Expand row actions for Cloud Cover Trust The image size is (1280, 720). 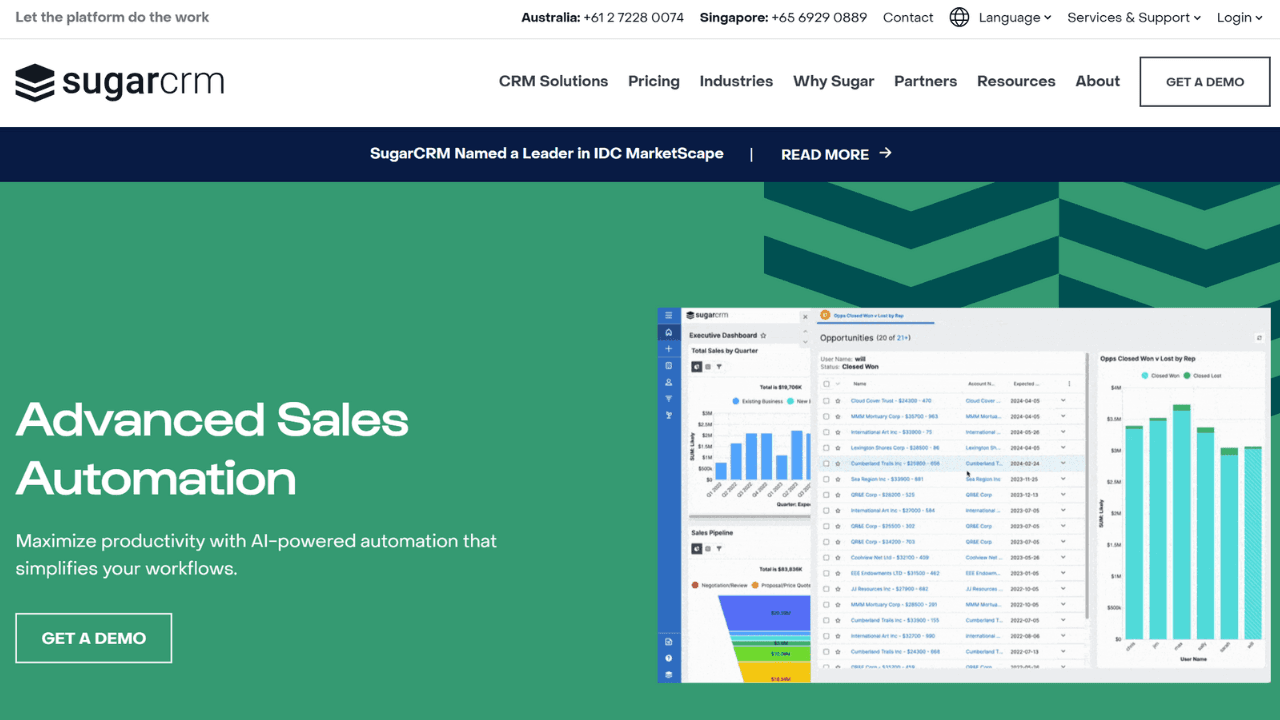(1063, 401)
